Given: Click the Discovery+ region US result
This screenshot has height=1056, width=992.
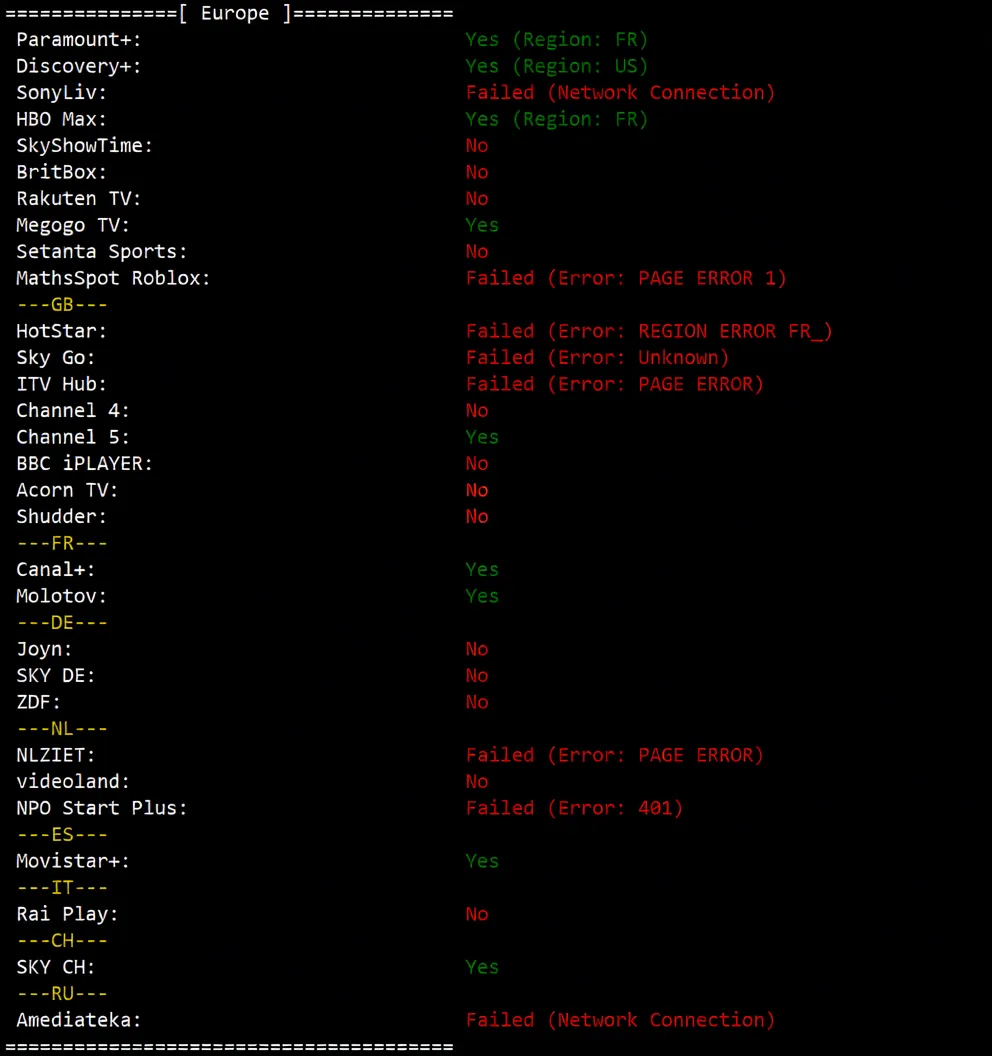Looking at the screenshot, I should 556,66.
